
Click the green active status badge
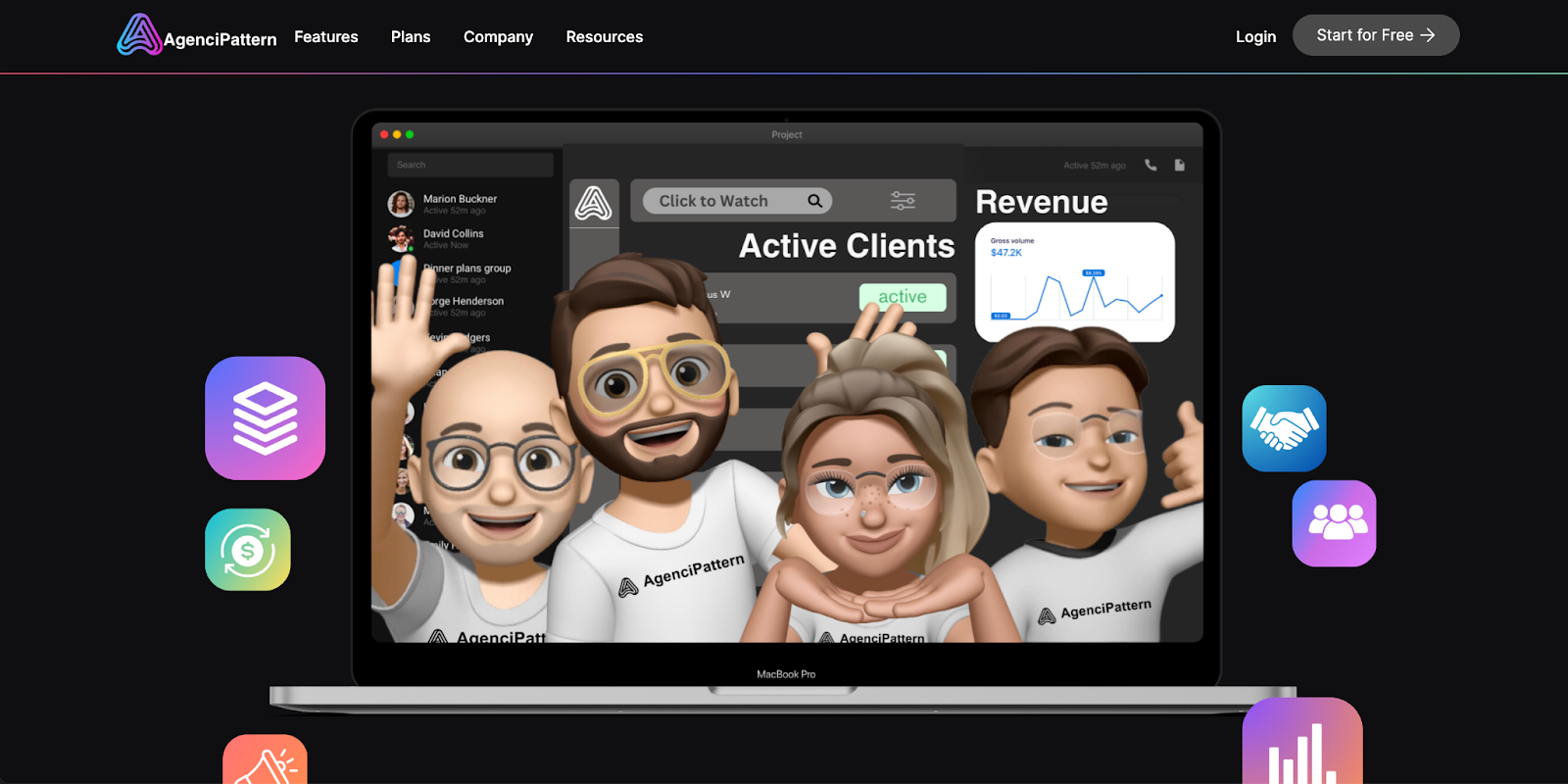[903, 297]
